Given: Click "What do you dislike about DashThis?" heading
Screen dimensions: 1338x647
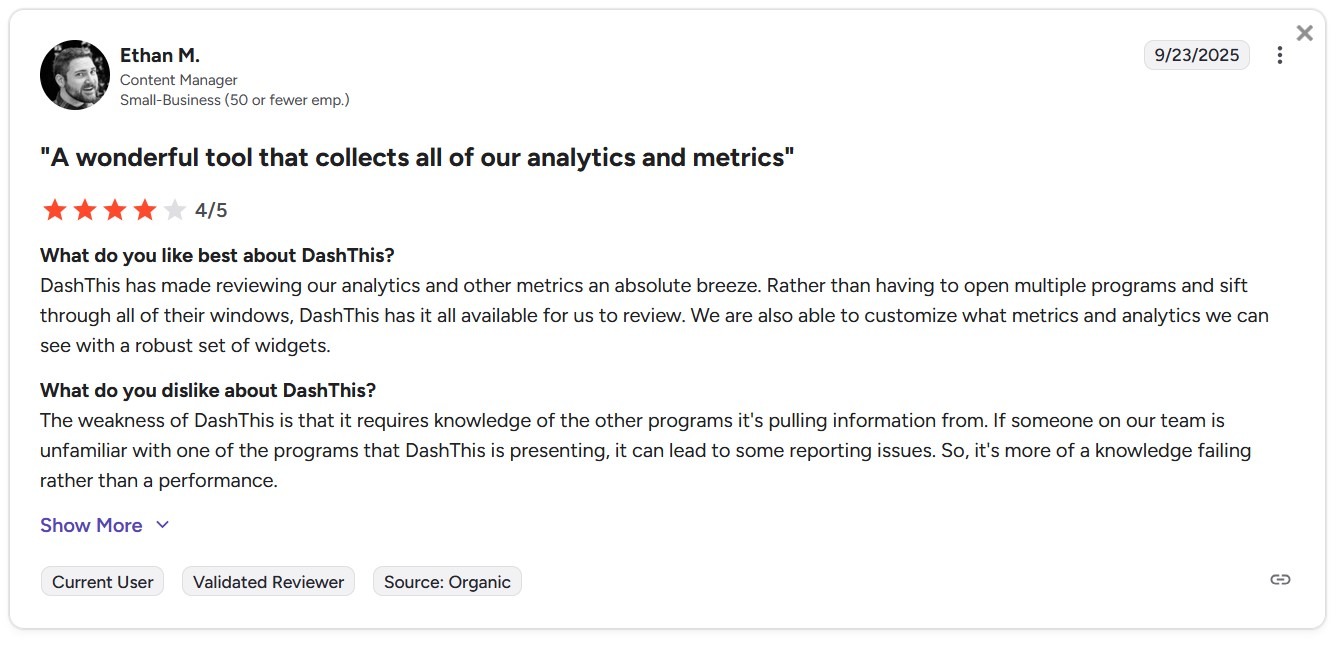Looking at the screenshot, I should coord(208,390).
